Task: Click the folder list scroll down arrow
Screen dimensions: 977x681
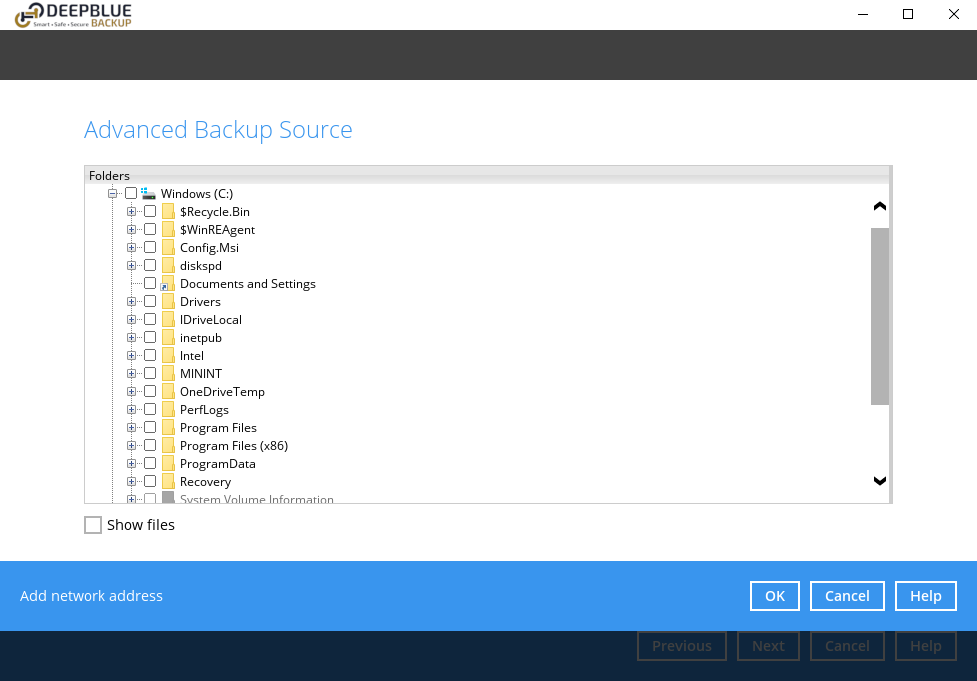Action: 880,481
